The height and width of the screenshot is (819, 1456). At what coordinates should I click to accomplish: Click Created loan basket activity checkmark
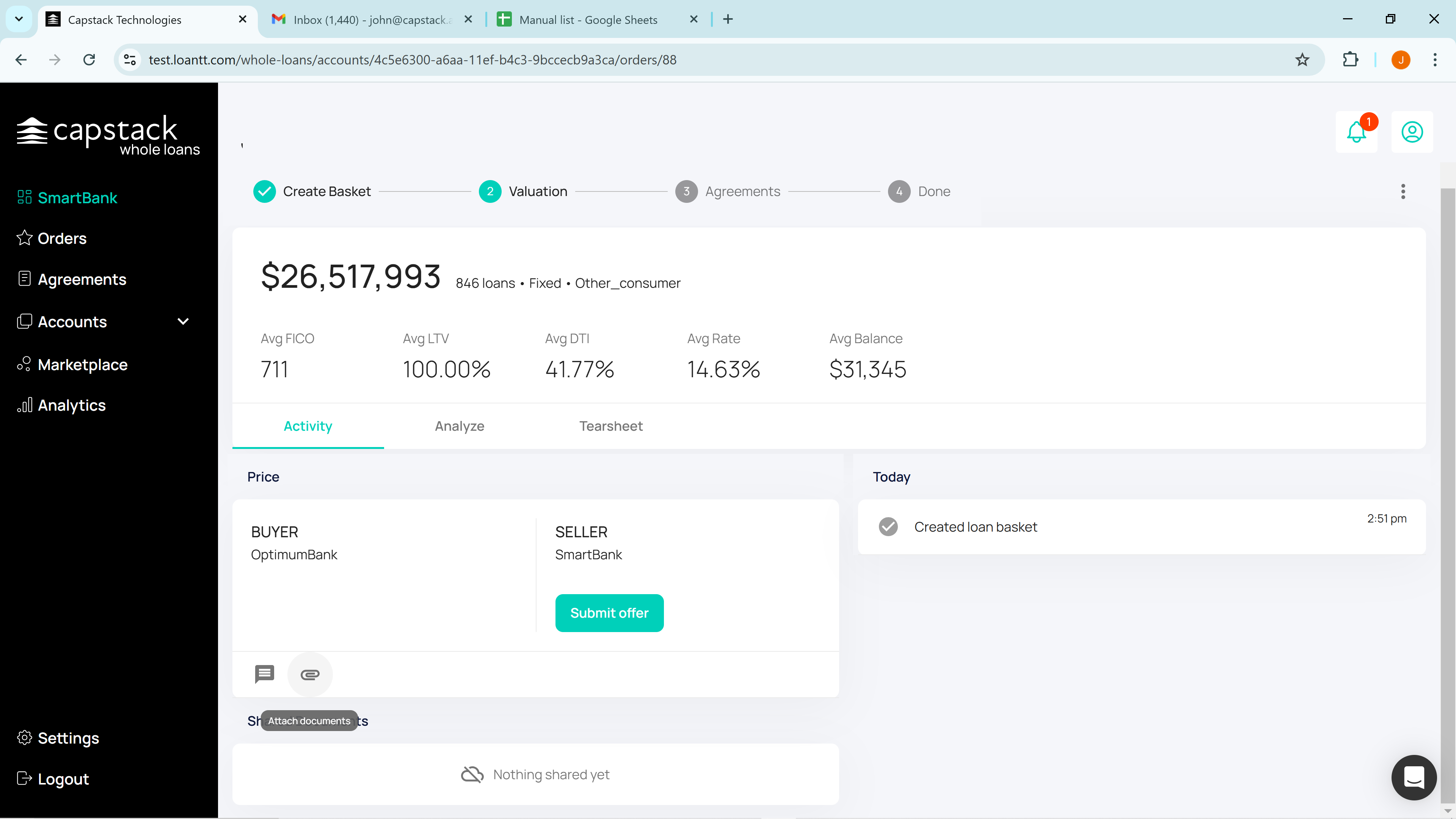click(x=888, y=527)
